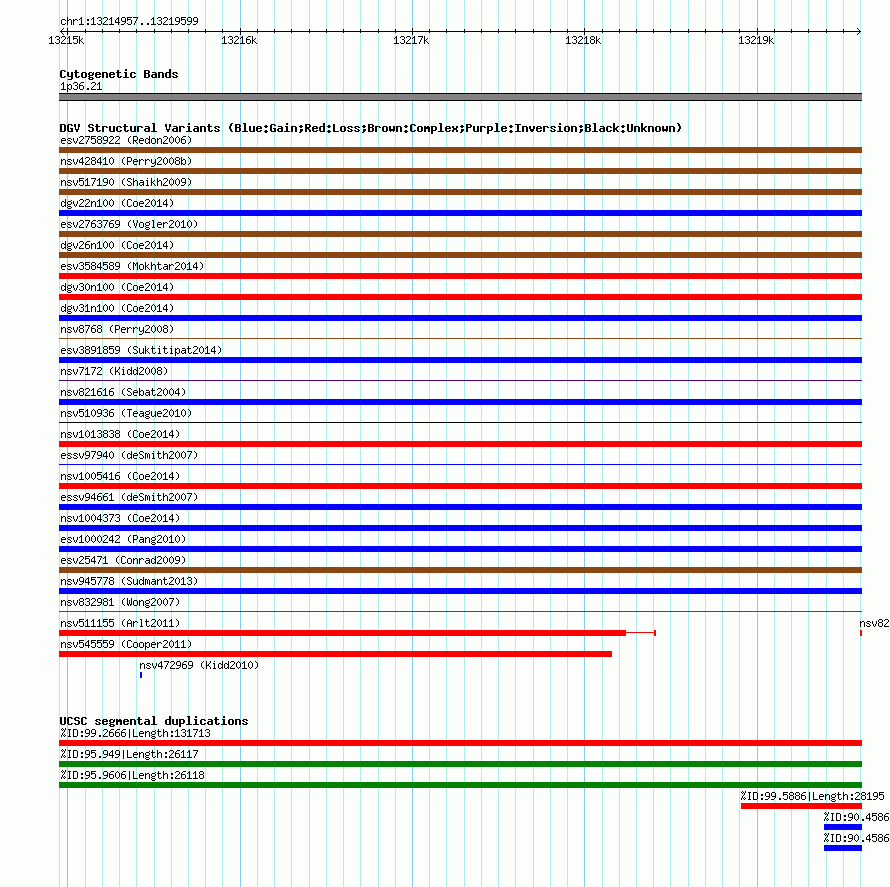
Task: Click the essv94661 (deSmith2007) label
Action: (129, 497)
